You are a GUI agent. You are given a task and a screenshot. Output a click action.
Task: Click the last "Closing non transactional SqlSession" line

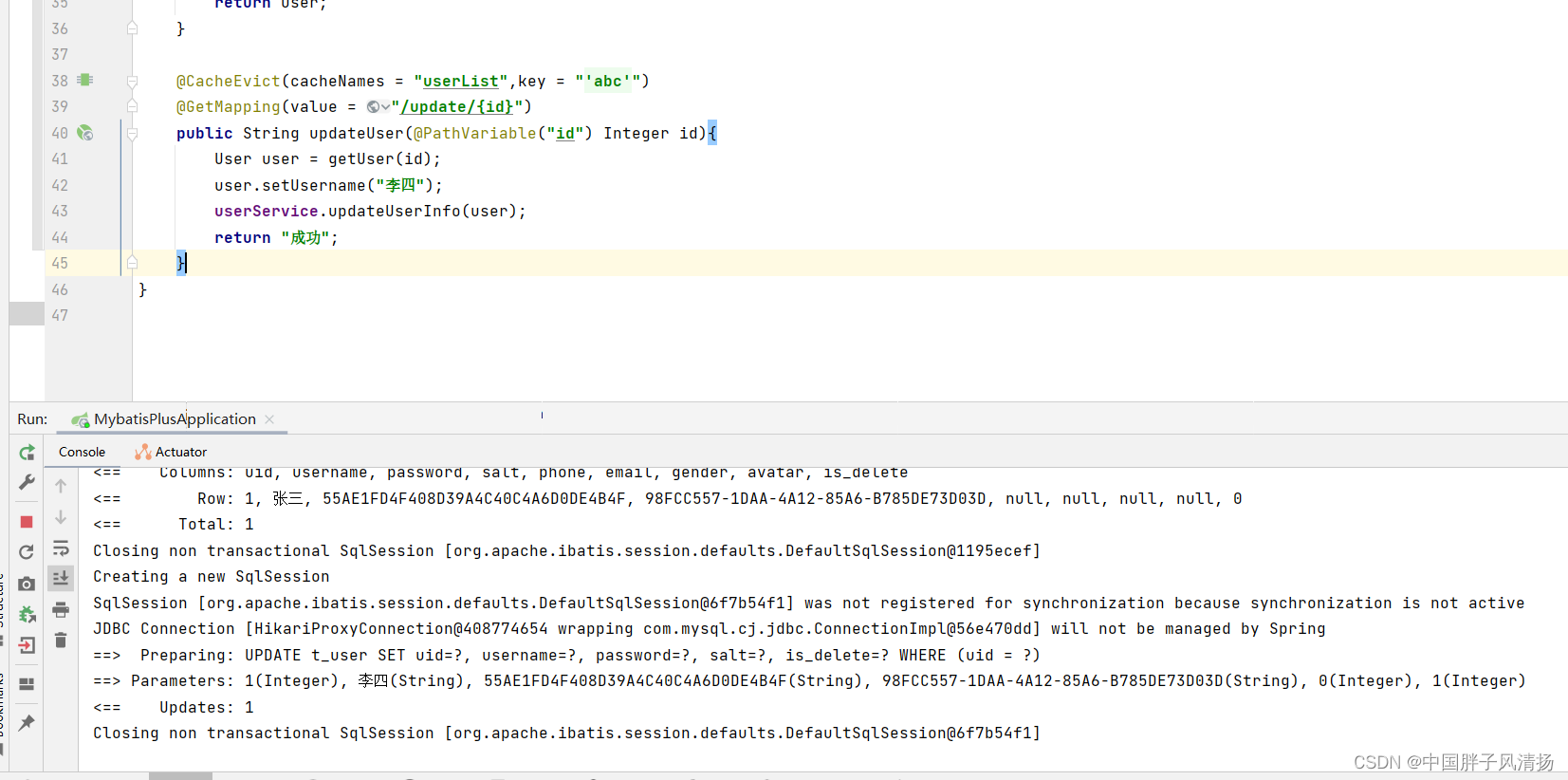coord(566,734)
